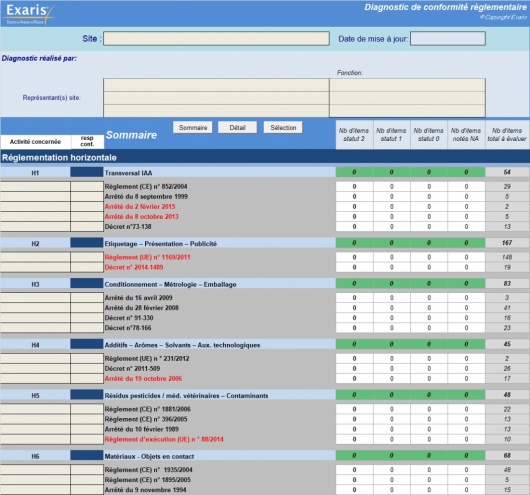Select the H1 Transversal IAA header row

[x=265, y=172]
